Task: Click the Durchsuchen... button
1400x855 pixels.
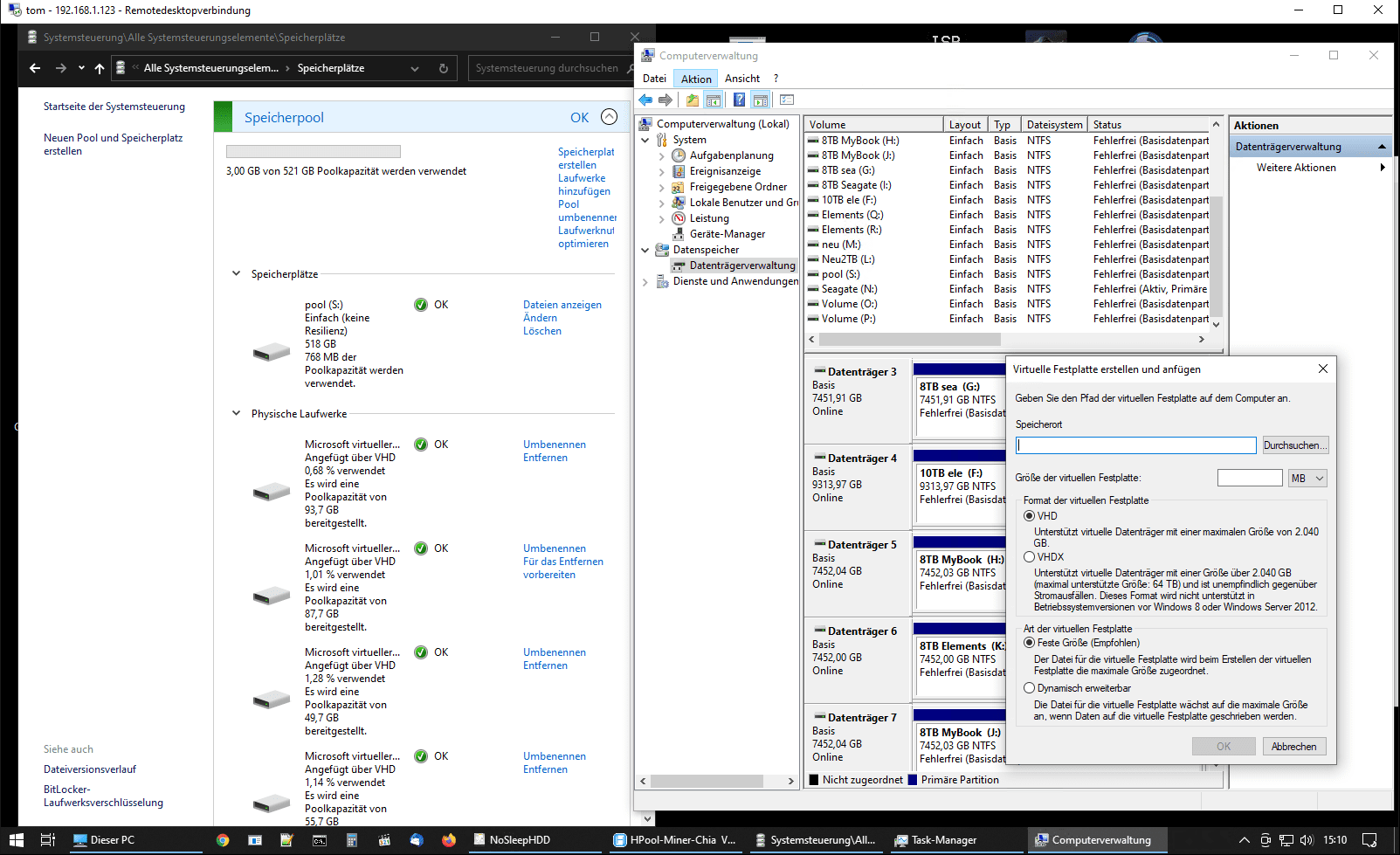Action: (1295, 445)
